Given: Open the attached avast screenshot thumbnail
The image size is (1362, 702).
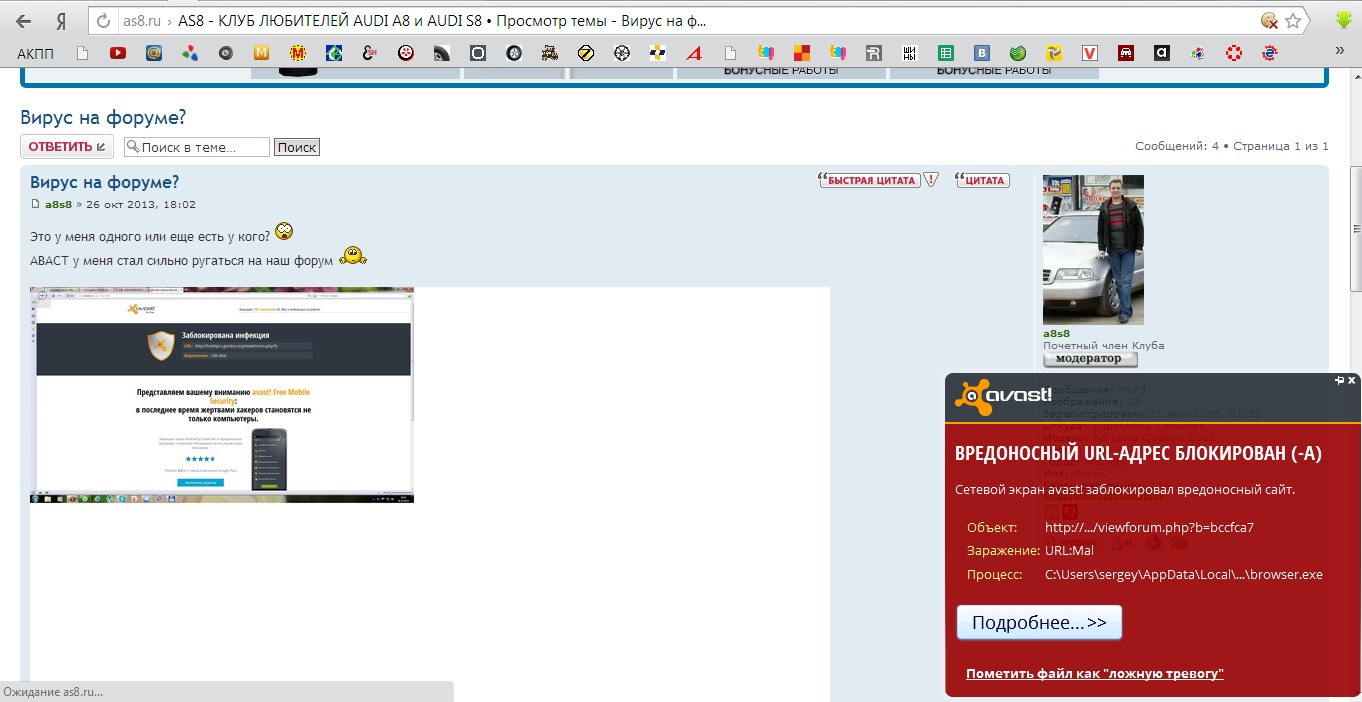Looking at the screenshot, I should pyautogui.click(x=222, y=395).
